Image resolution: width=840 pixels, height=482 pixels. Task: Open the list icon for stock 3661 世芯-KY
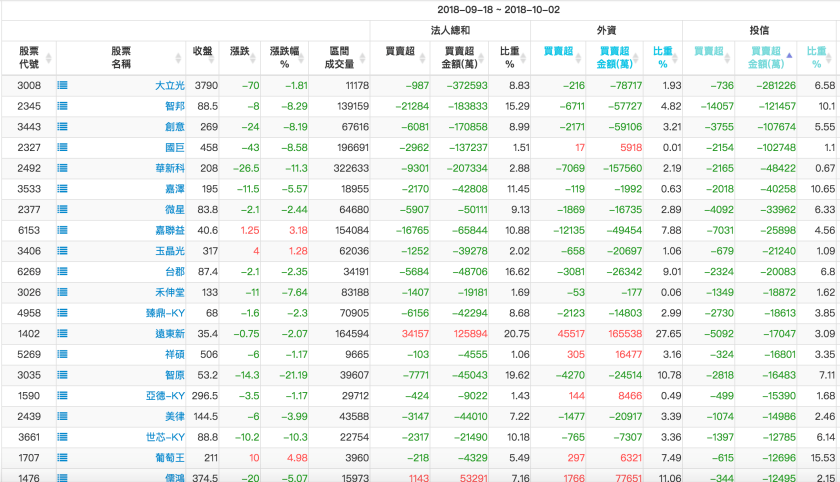point(62,437)
